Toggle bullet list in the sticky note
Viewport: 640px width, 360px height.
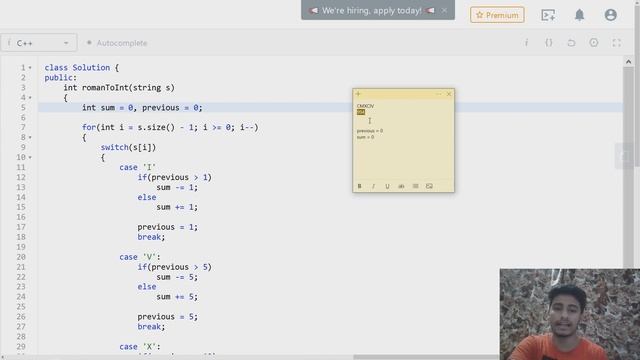(x=415, y=186)
